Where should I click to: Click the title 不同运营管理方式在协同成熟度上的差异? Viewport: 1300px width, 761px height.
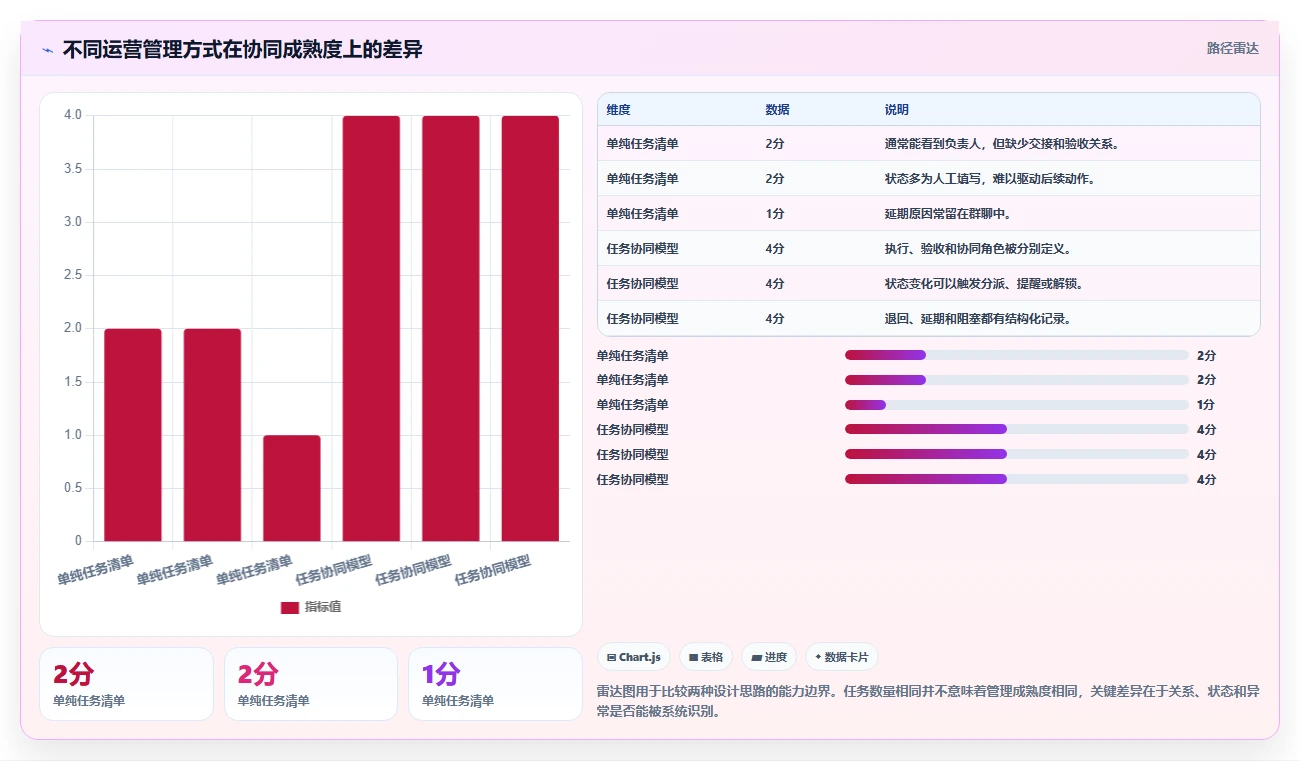243,49
